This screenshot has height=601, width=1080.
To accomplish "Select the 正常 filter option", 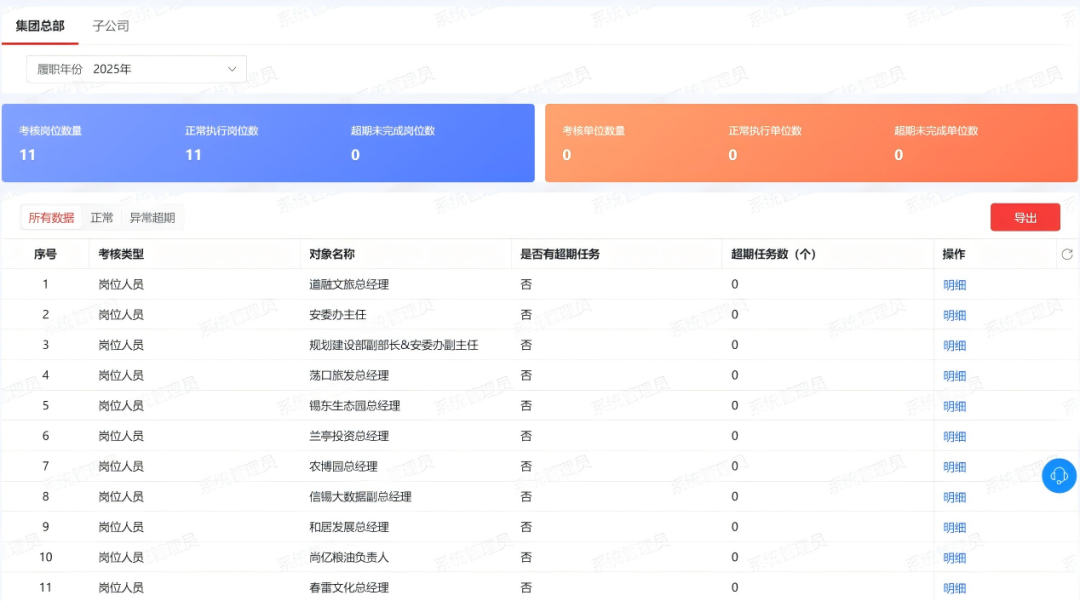I will click(102, 218).
